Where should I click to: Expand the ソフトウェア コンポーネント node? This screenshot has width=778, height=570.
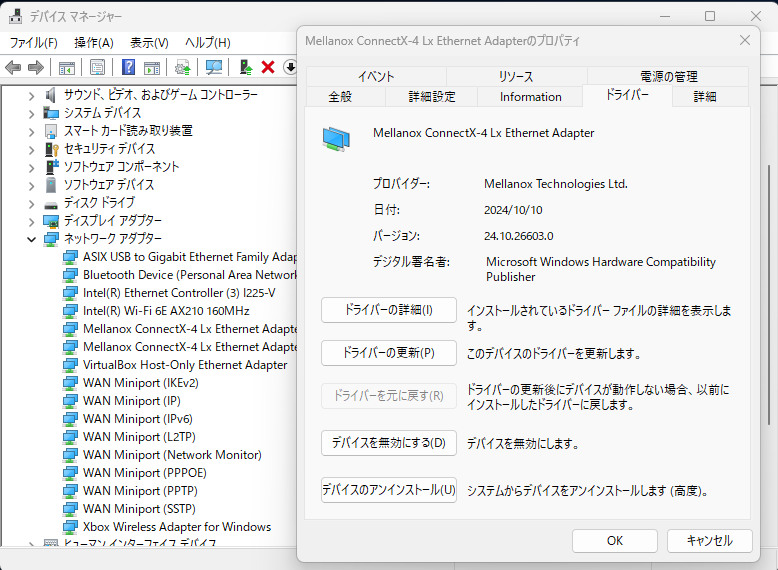click(x=31, y=168)
